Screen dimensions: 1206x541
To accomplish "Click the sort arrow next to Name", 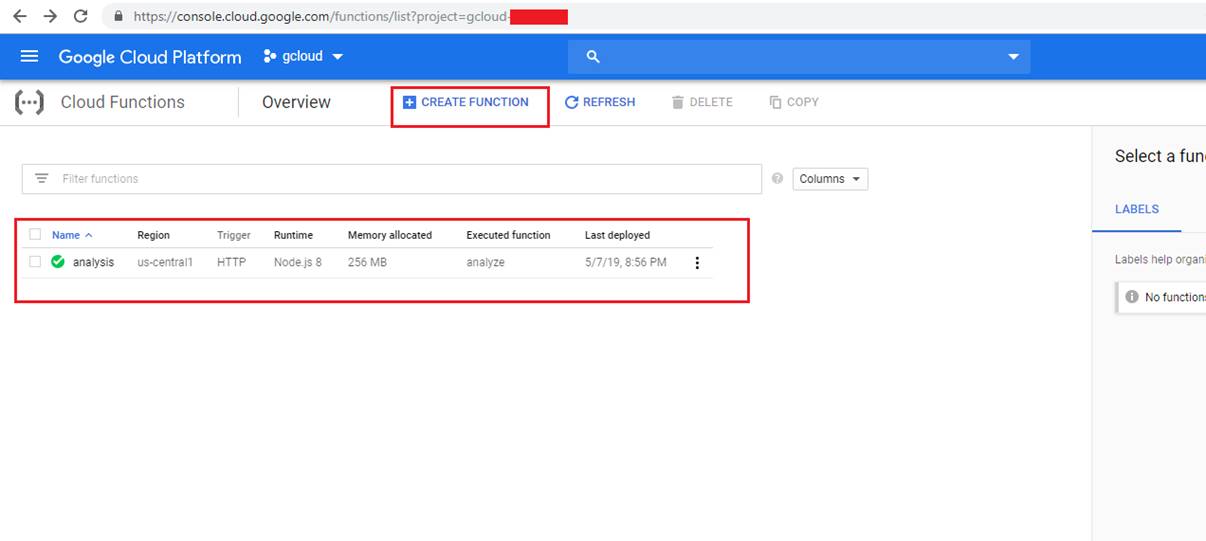I will (x=89, y=235).
